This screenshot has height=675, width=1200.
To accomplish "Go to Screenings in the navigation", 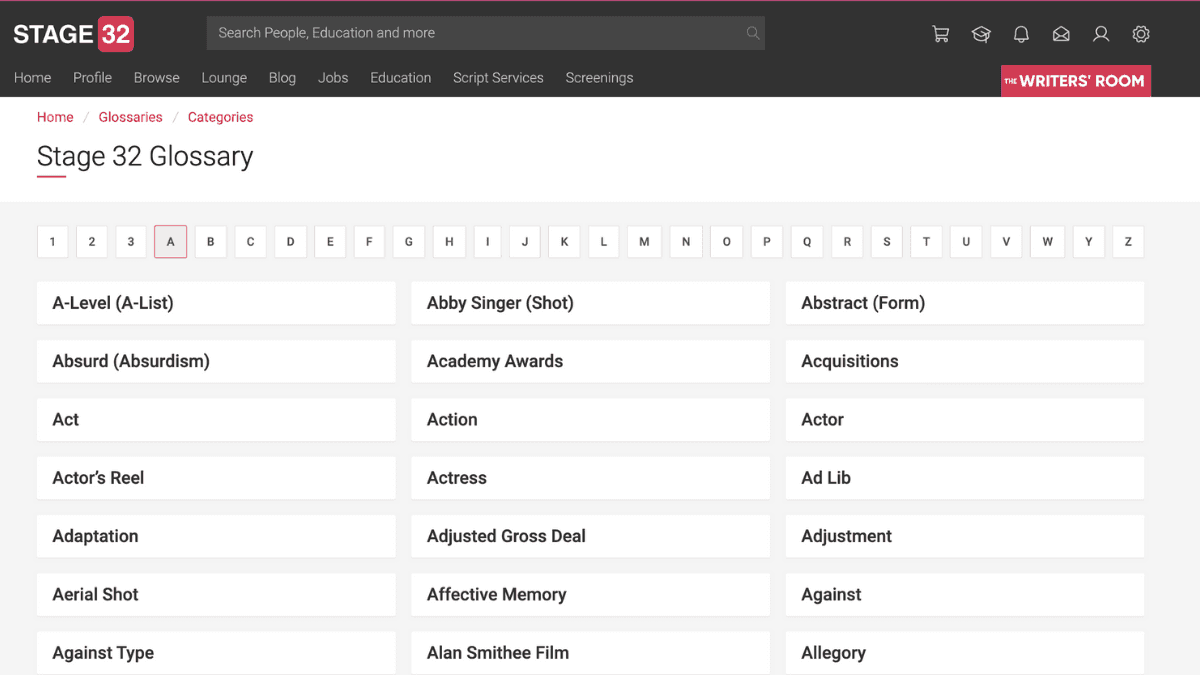I will tap(599, 78).
